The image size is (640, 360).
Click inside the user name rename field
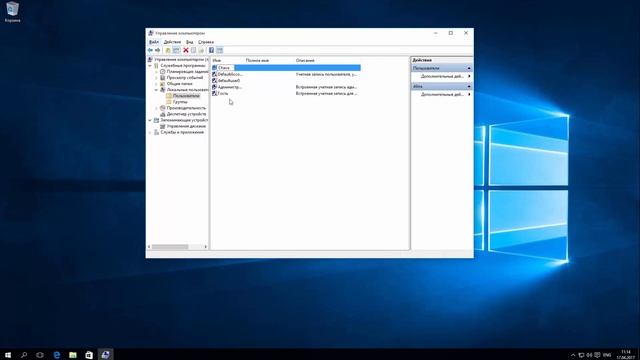click(225, 68)
